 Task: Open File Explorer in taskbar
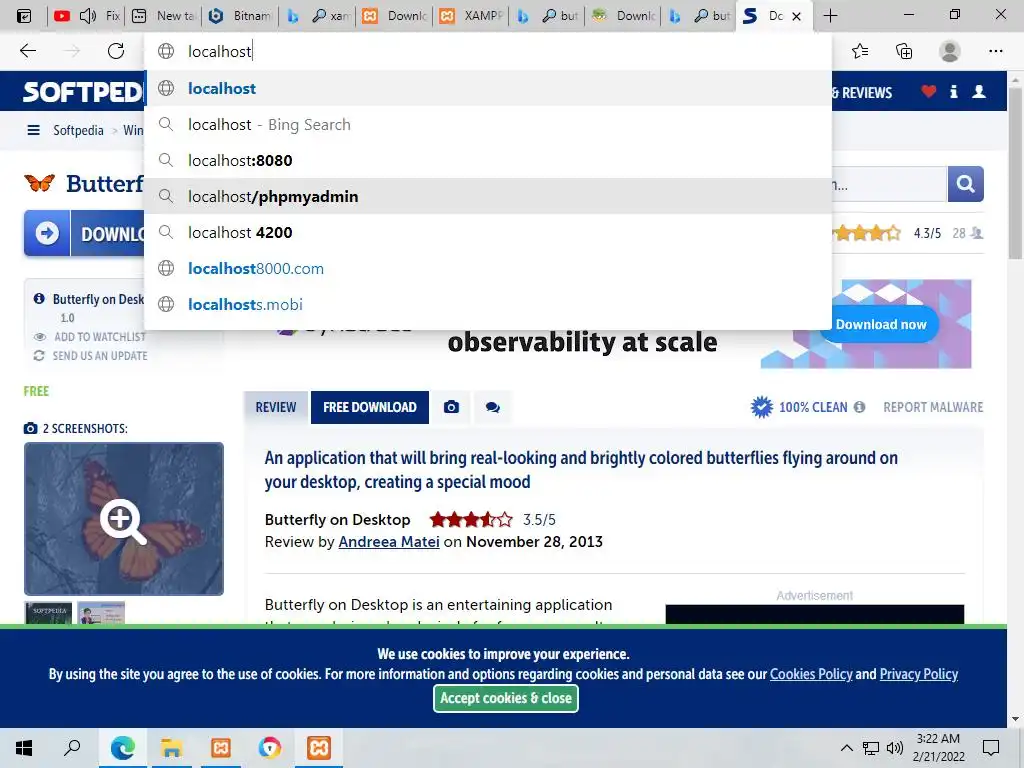[x=171, y=748]
